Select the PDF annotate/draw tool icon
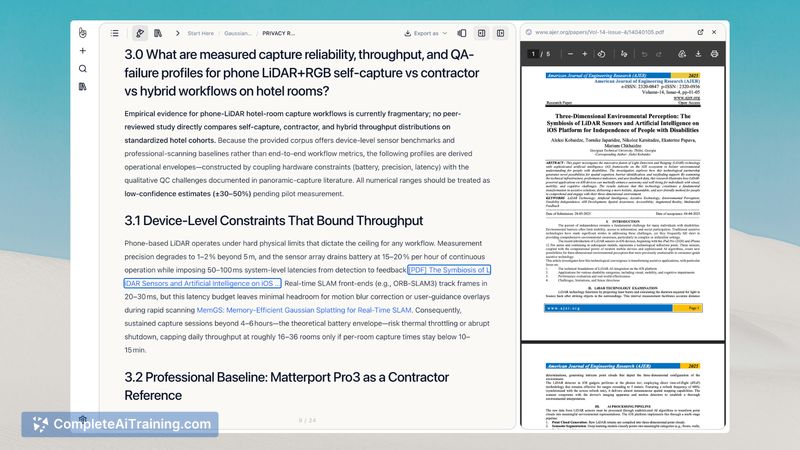 [624, 54]
